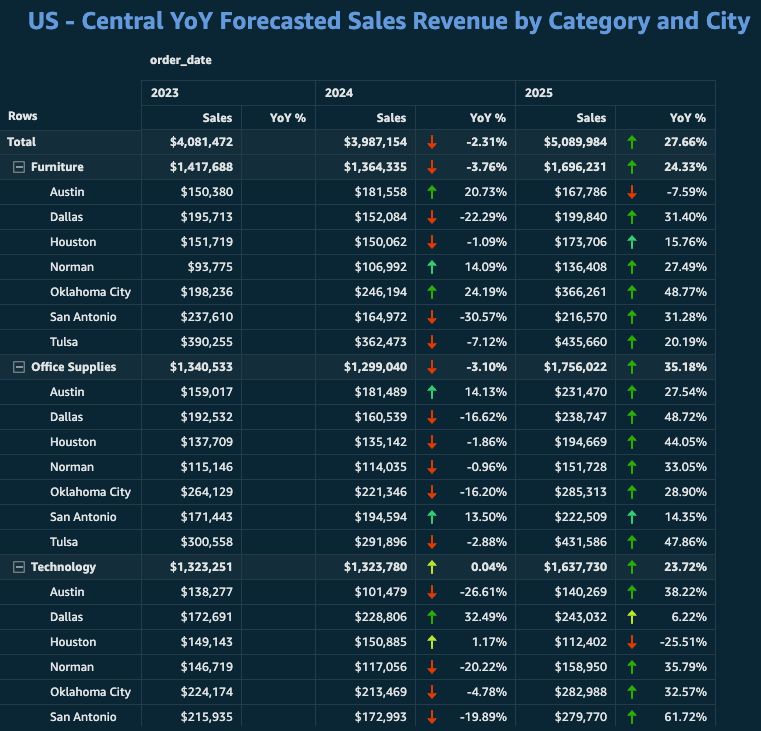The height and width of the screenshot is (731, 761).
Task: Collapse the Furniture category rows
Action: (x=18, y=167)
